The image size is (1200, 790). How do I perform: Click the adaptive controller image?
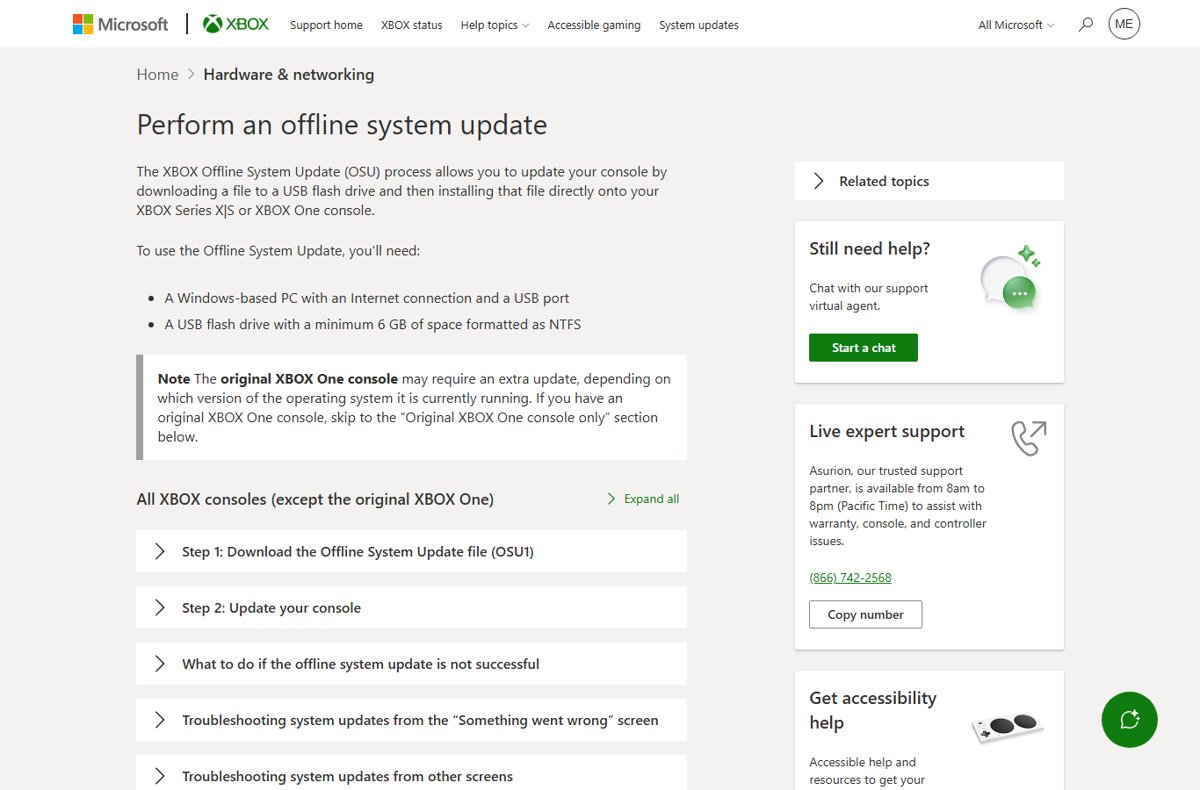pyautogui.click(x=1006, y=726)
